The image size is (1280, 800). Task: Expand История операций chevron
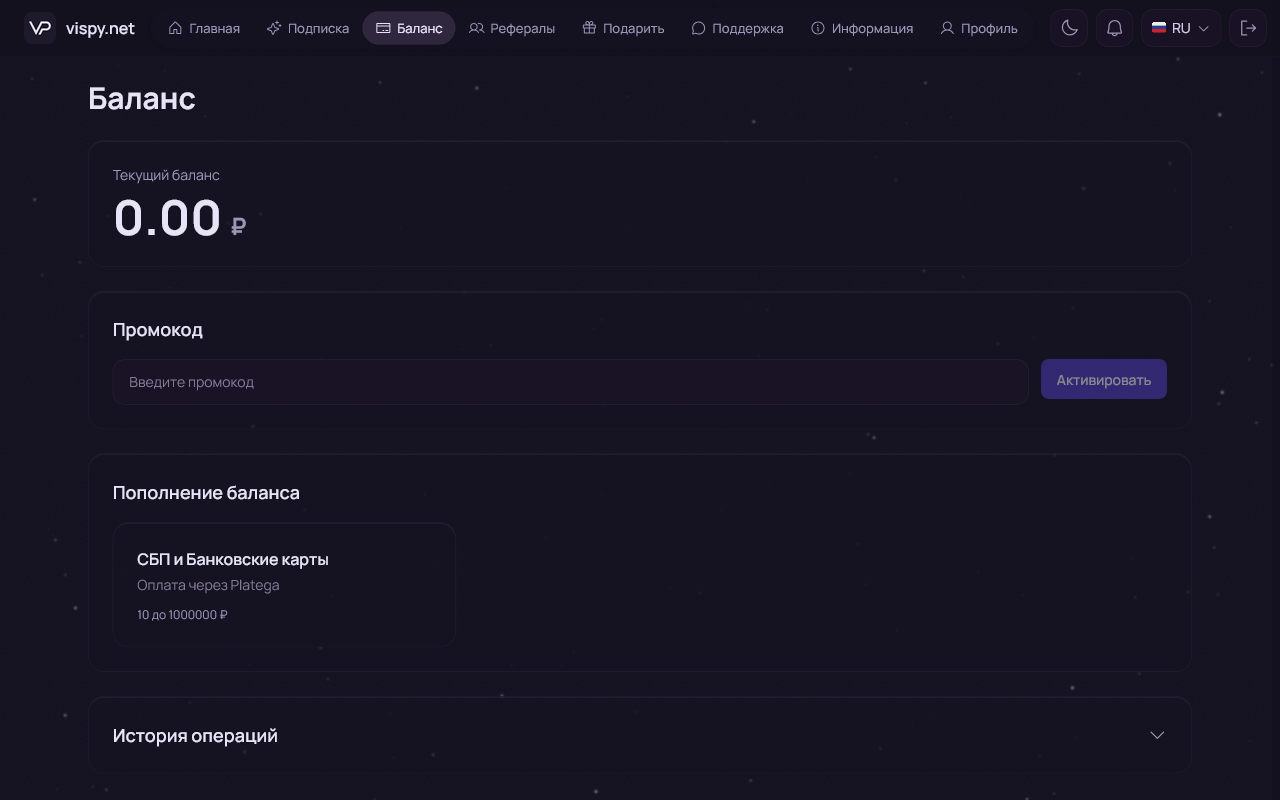[x=1157, y=735]
